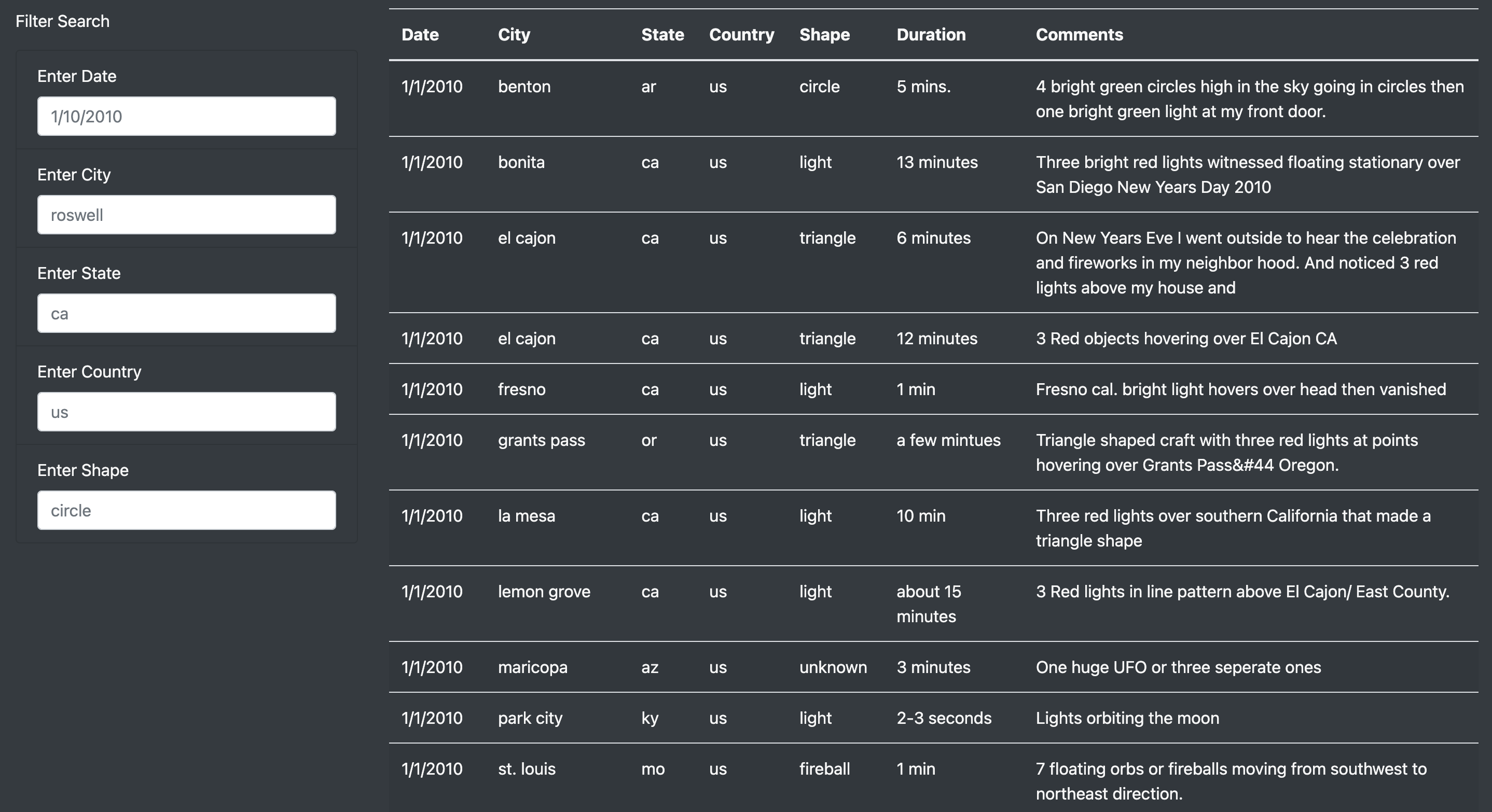Screen dimensions: 1492x812
Task: Click the Shape column header
Action: pos(825,34)
